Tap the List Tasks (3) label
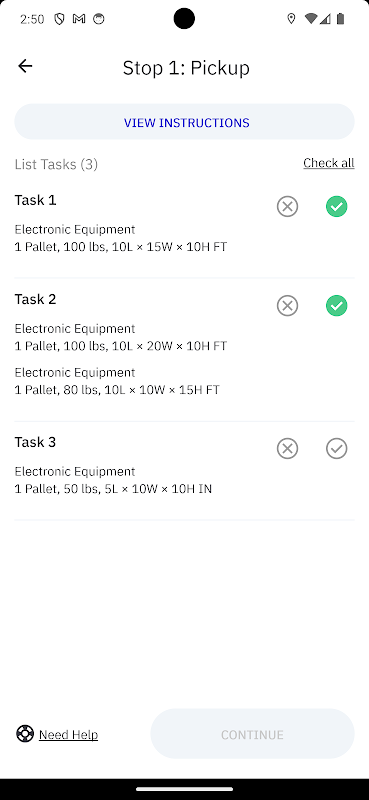Viewport: 369px width, 800px height. (56, 164)
